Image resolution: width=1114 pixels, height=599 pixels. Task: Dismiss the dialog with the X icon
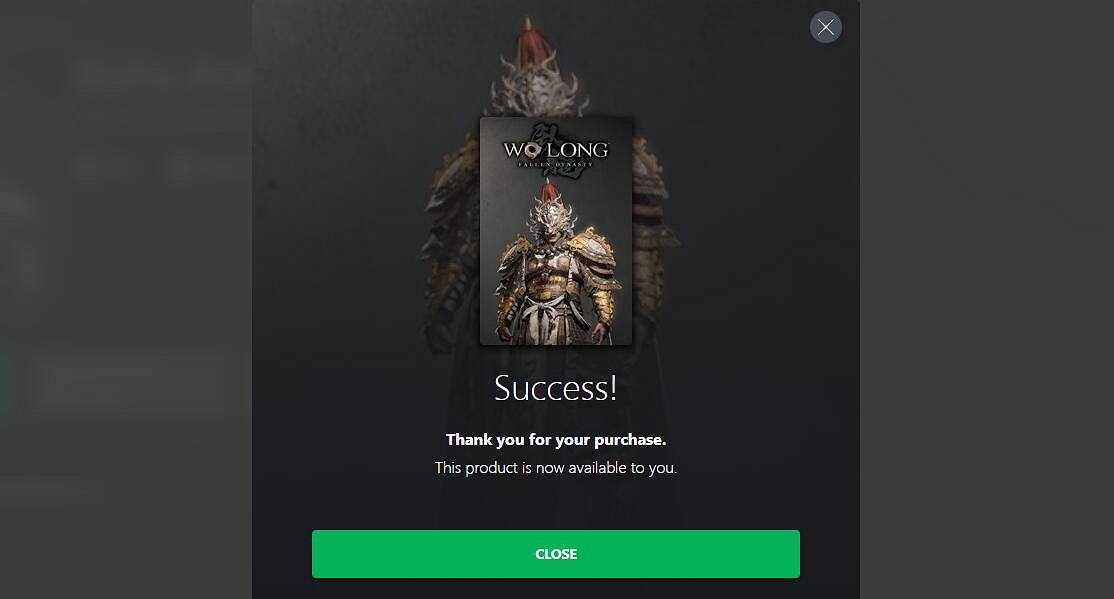point(826,27)
